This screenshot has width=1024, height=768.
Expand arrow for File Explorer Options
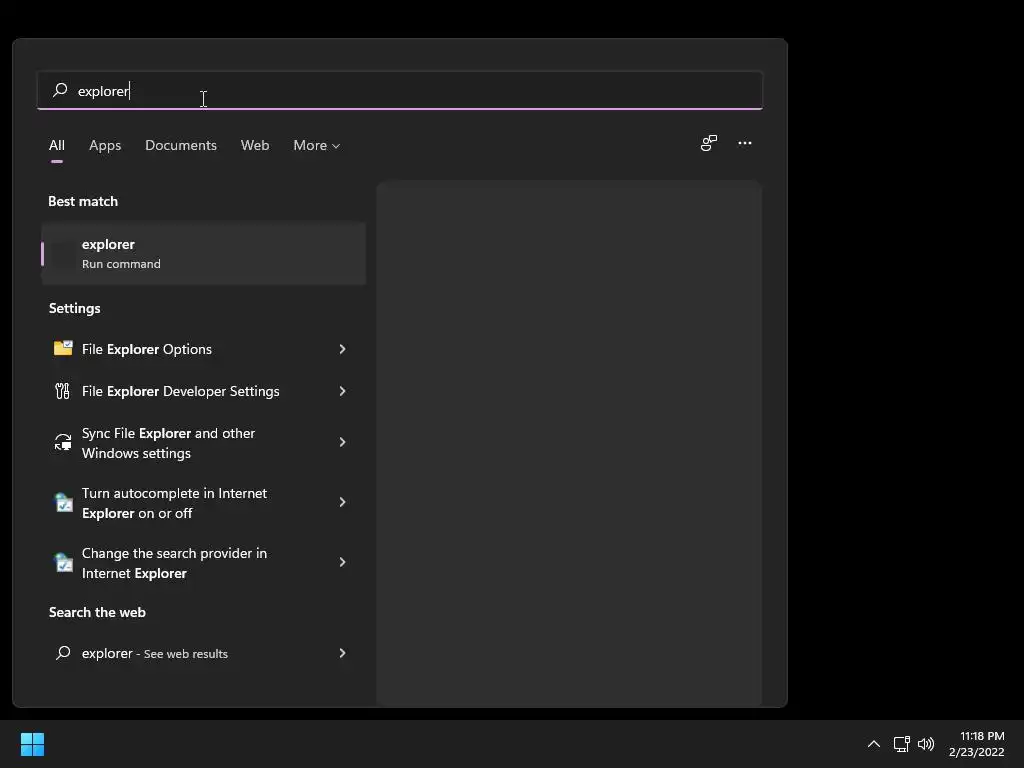[342, 349]
